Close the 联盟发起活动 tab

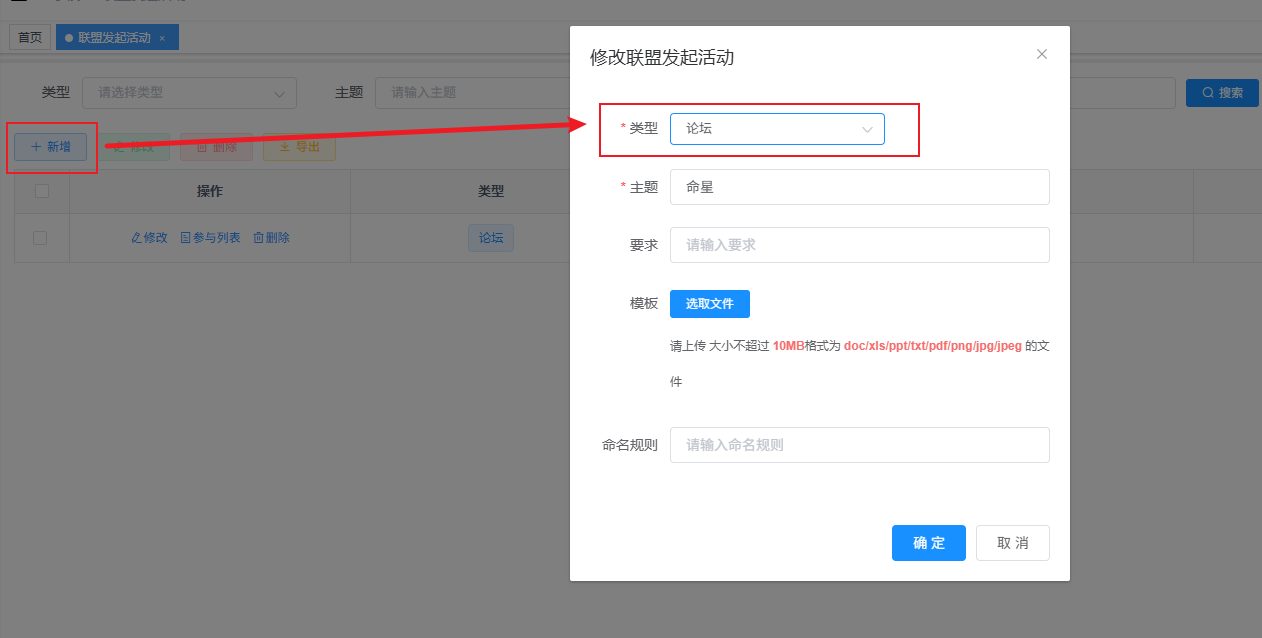162,38
